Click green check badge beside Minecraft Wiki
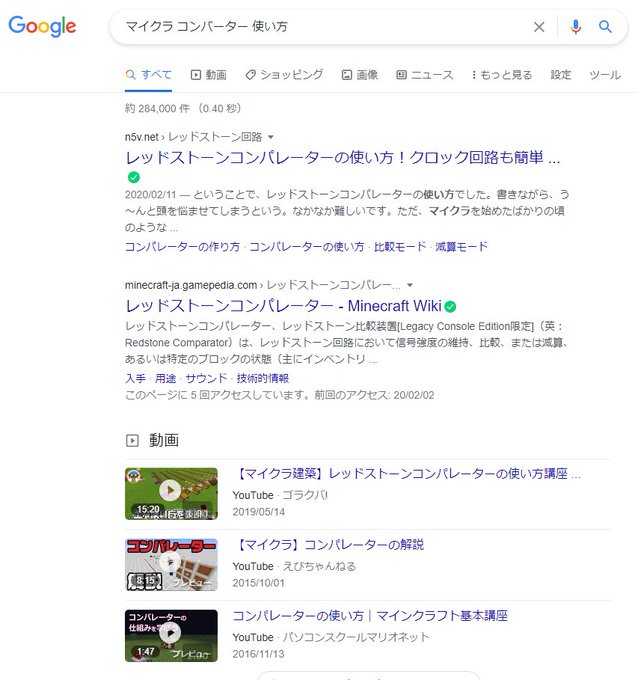 pos(451,307)
